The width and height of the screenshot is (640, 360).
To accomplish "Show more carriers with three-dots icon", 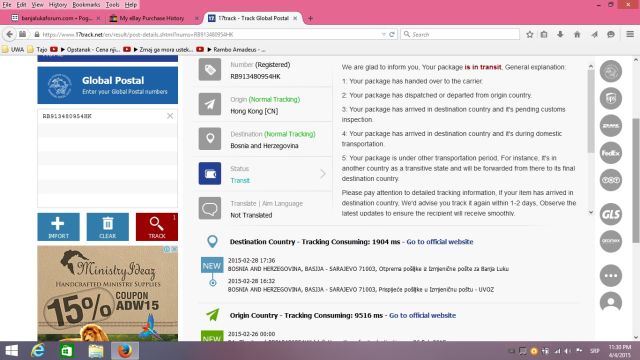I will (611, 276).
